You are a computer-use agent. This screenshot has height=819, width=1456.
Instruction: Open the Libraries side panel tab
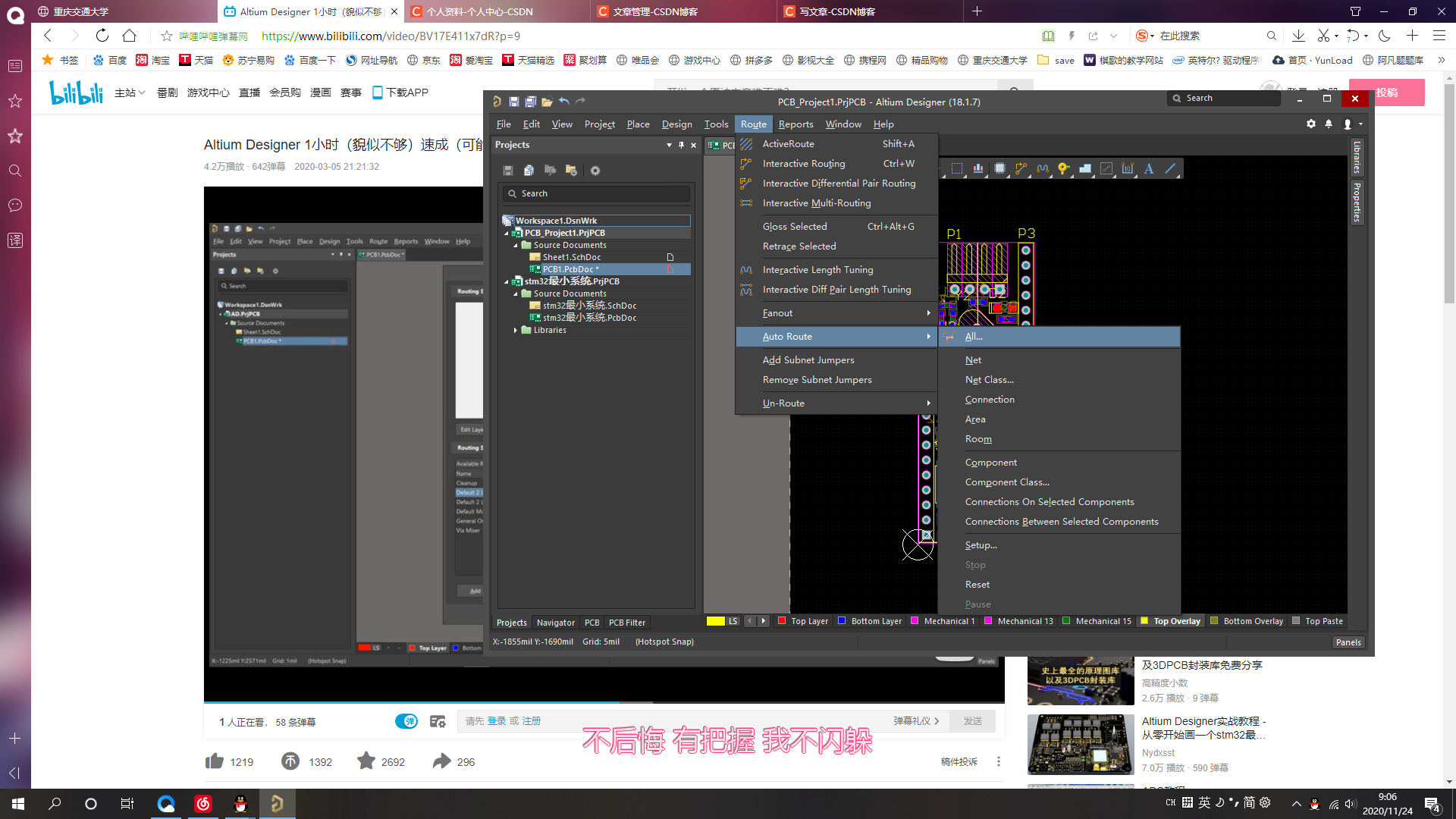tap(1357, 157)
